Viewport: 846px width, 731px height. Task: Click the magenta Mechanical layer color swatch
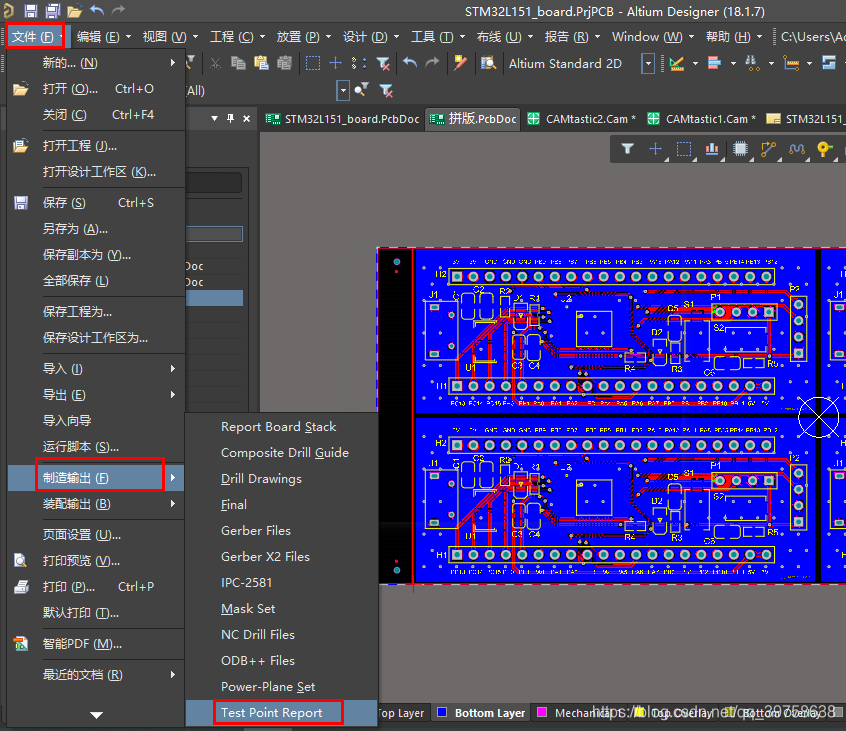pyautogui.click(x=542, y=713)
